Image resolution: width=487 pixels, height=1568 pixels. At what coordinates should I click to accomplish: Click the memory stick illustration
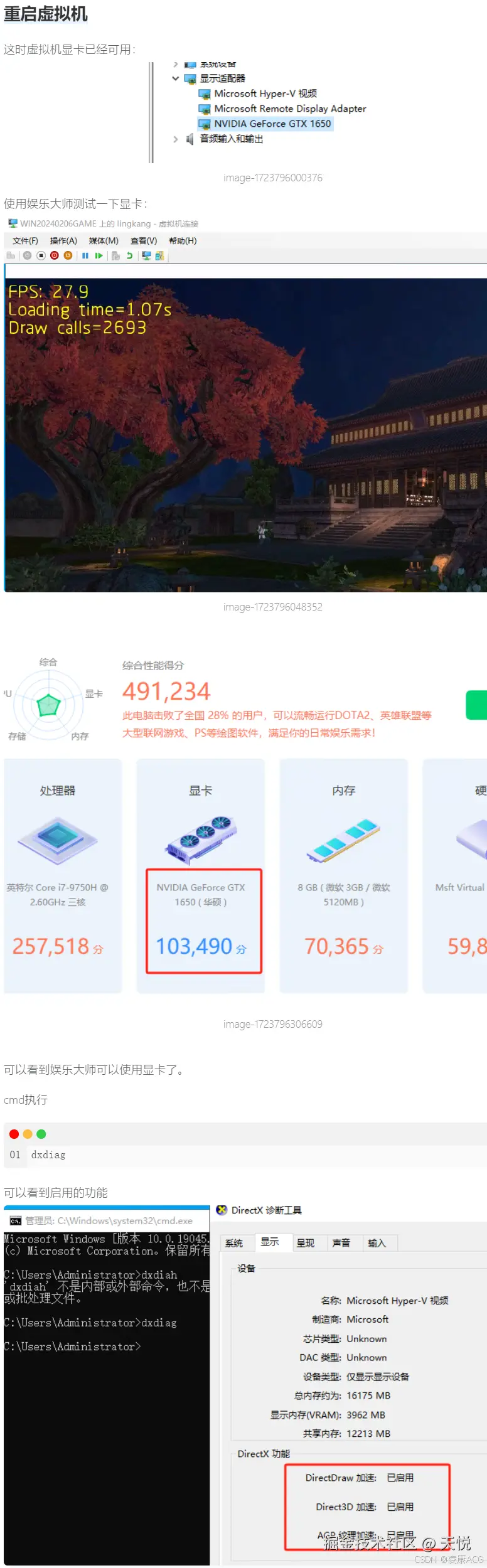click(x=343, y=841)
